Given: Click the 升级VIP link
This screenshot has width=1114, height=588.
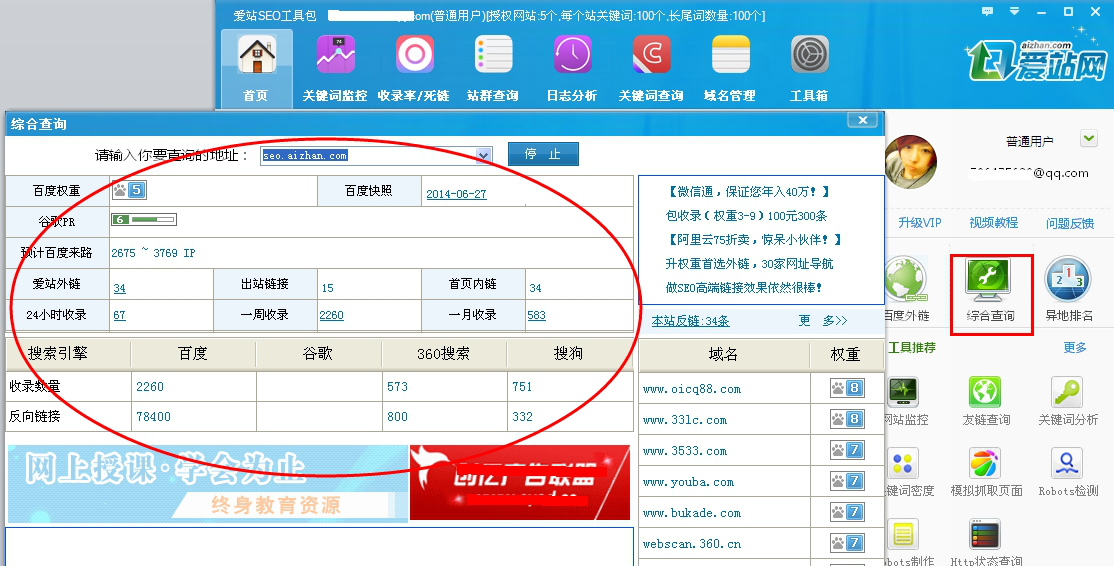Looking at the screenshot, I should pos(919,223).
